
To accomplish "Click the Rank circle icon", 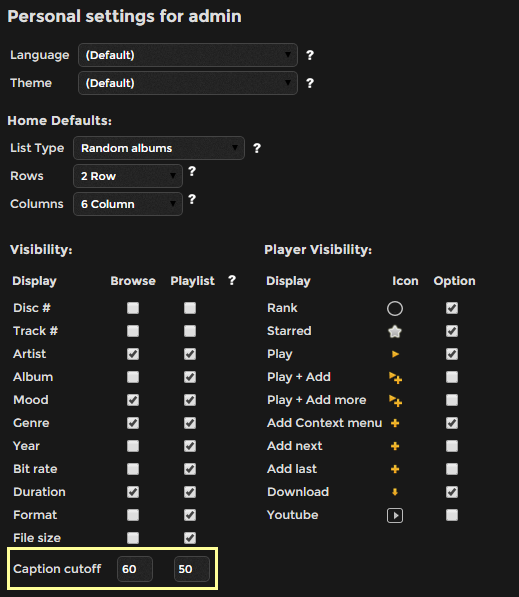I will coord(395,308).
